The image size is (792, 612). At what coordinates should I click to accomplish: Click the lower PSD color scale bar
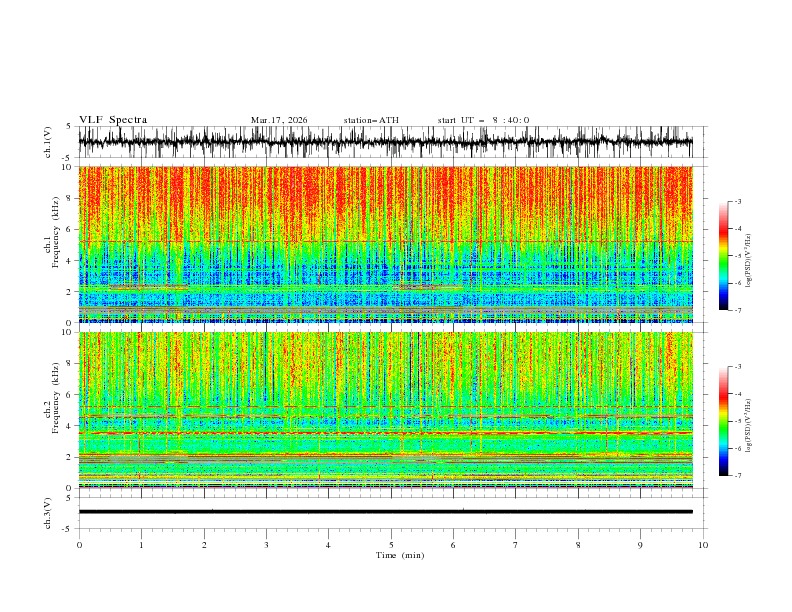[724, 421]
